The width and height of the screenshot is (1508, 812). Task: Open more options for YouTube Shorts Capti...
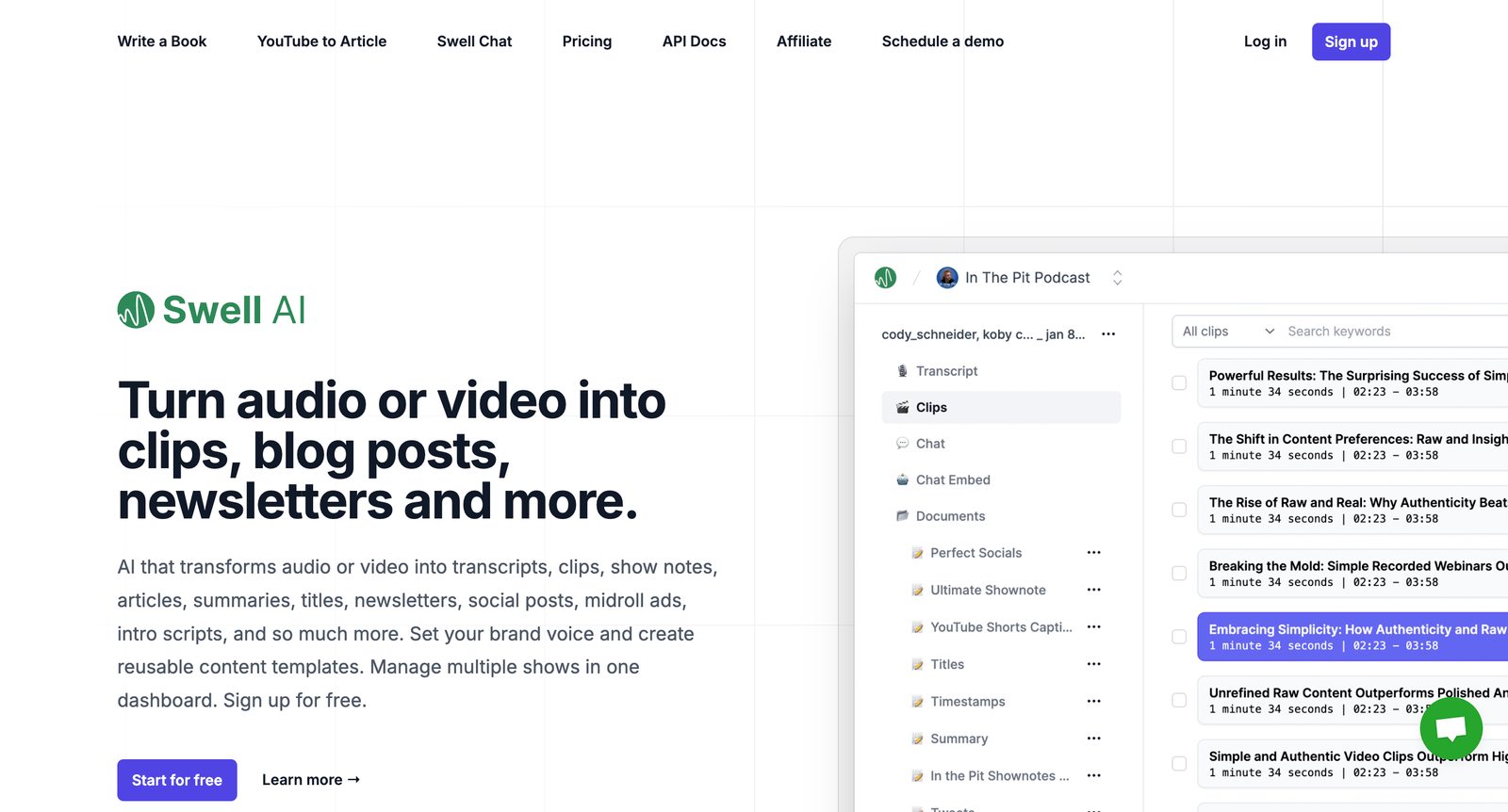point(1093,626)
